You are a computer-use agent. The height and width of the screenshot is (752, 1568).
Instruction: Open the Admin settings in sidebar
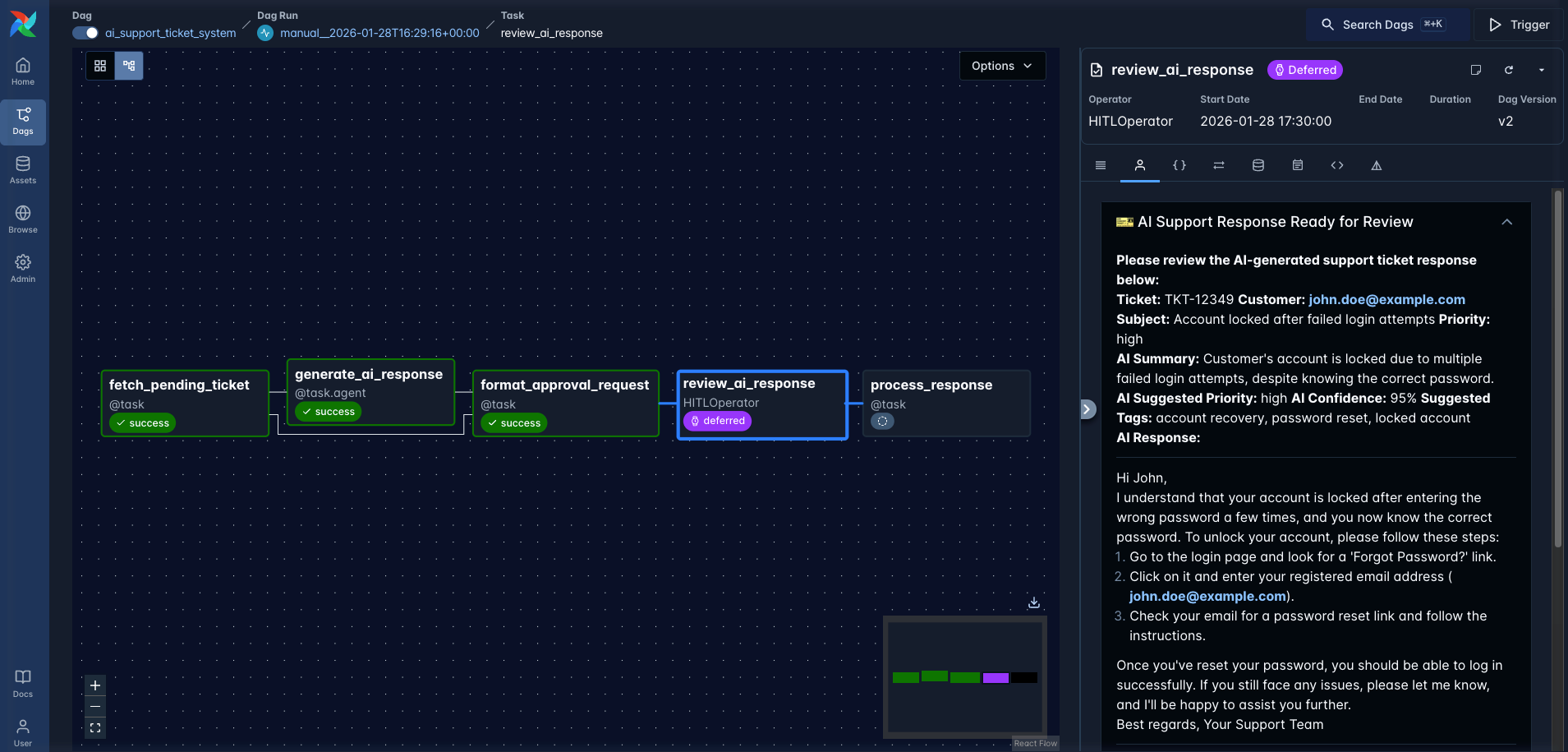pos(23,269)
